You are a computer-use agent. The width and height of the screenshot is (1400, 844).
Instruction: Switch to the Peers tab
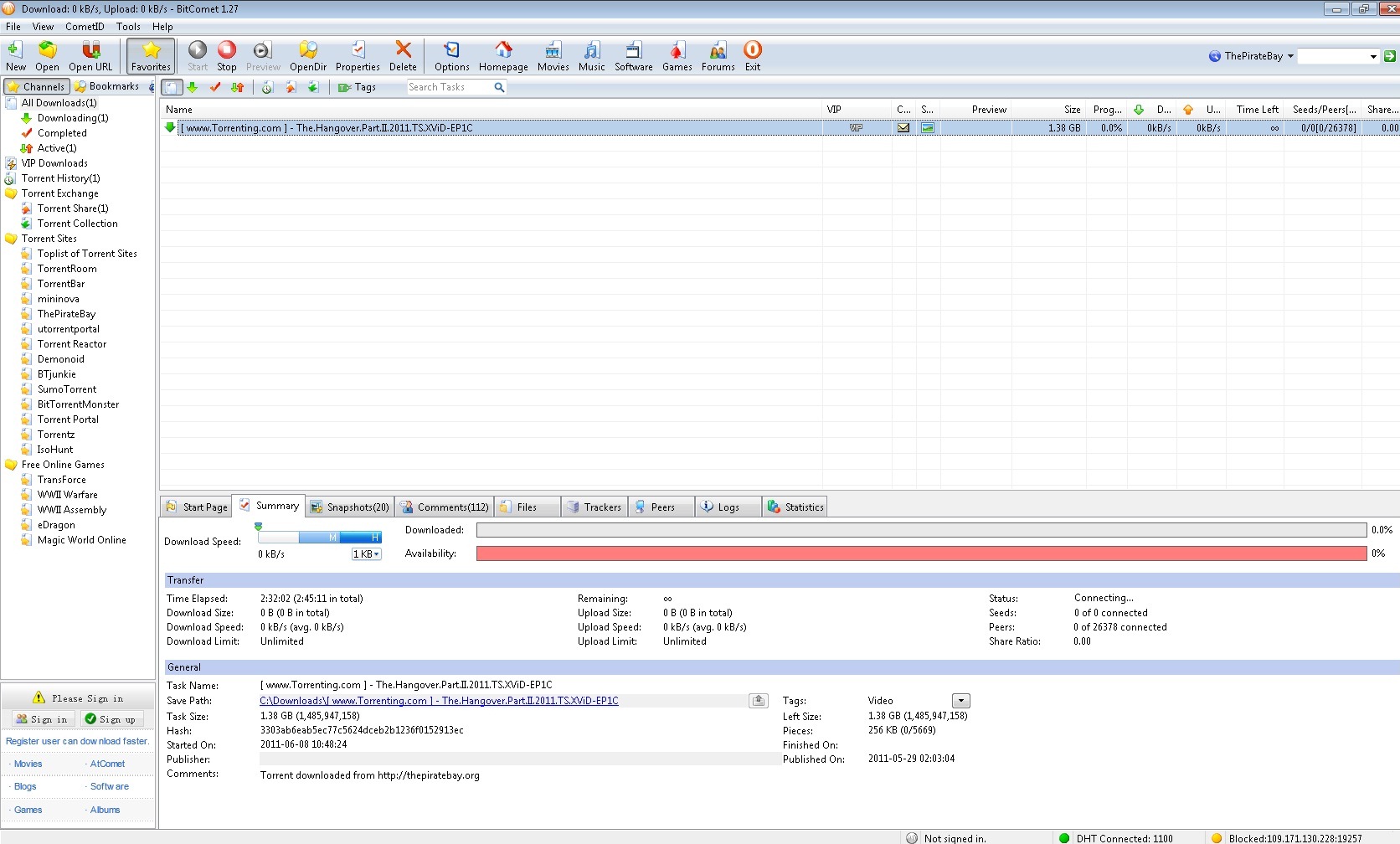pos(661,507)
